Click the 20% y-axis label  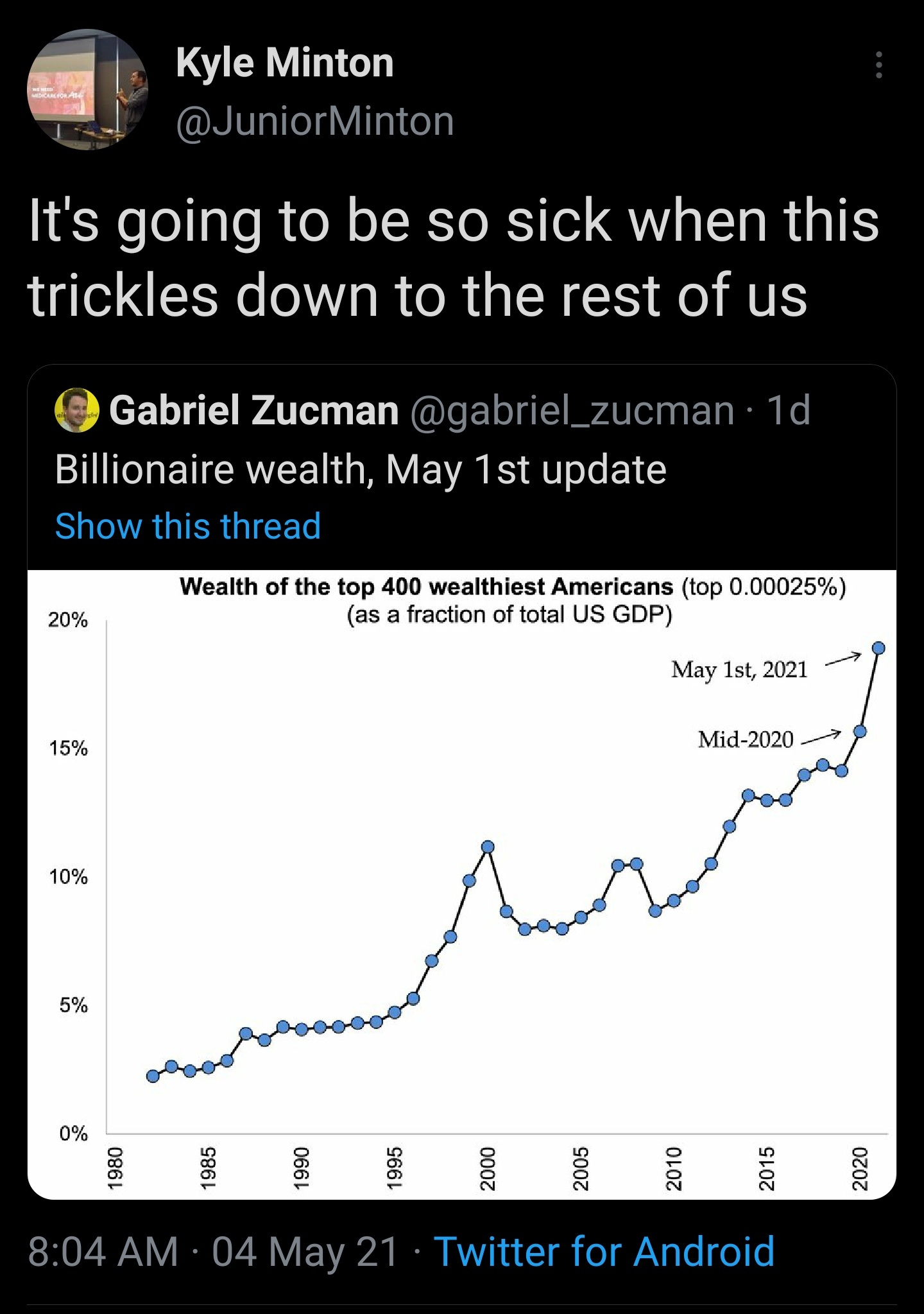pyautogui.click(x=67, y=620)
